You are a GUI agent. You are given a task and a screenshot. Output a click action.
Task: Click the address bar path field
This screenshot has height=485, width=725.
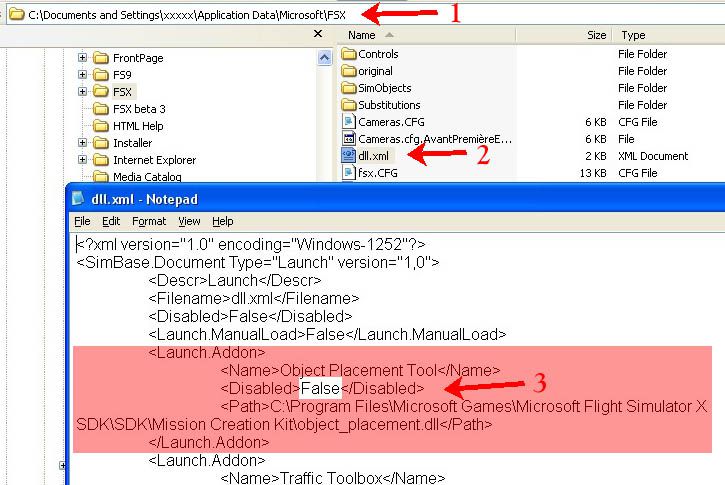(x=365, y=15)
